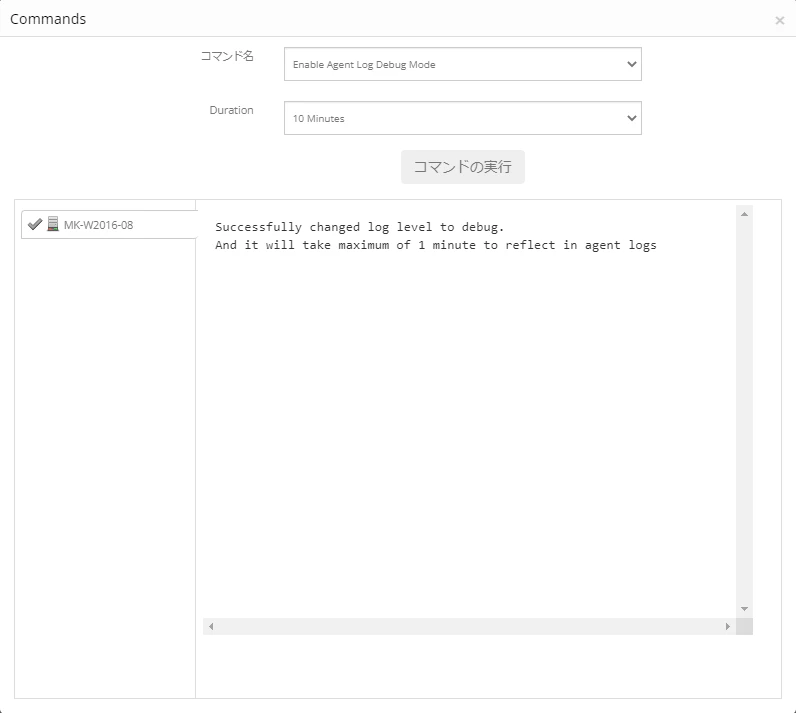Open the コマンド名 dropdown
Screen dimensions: 796x713
click(x=462, y=64)
